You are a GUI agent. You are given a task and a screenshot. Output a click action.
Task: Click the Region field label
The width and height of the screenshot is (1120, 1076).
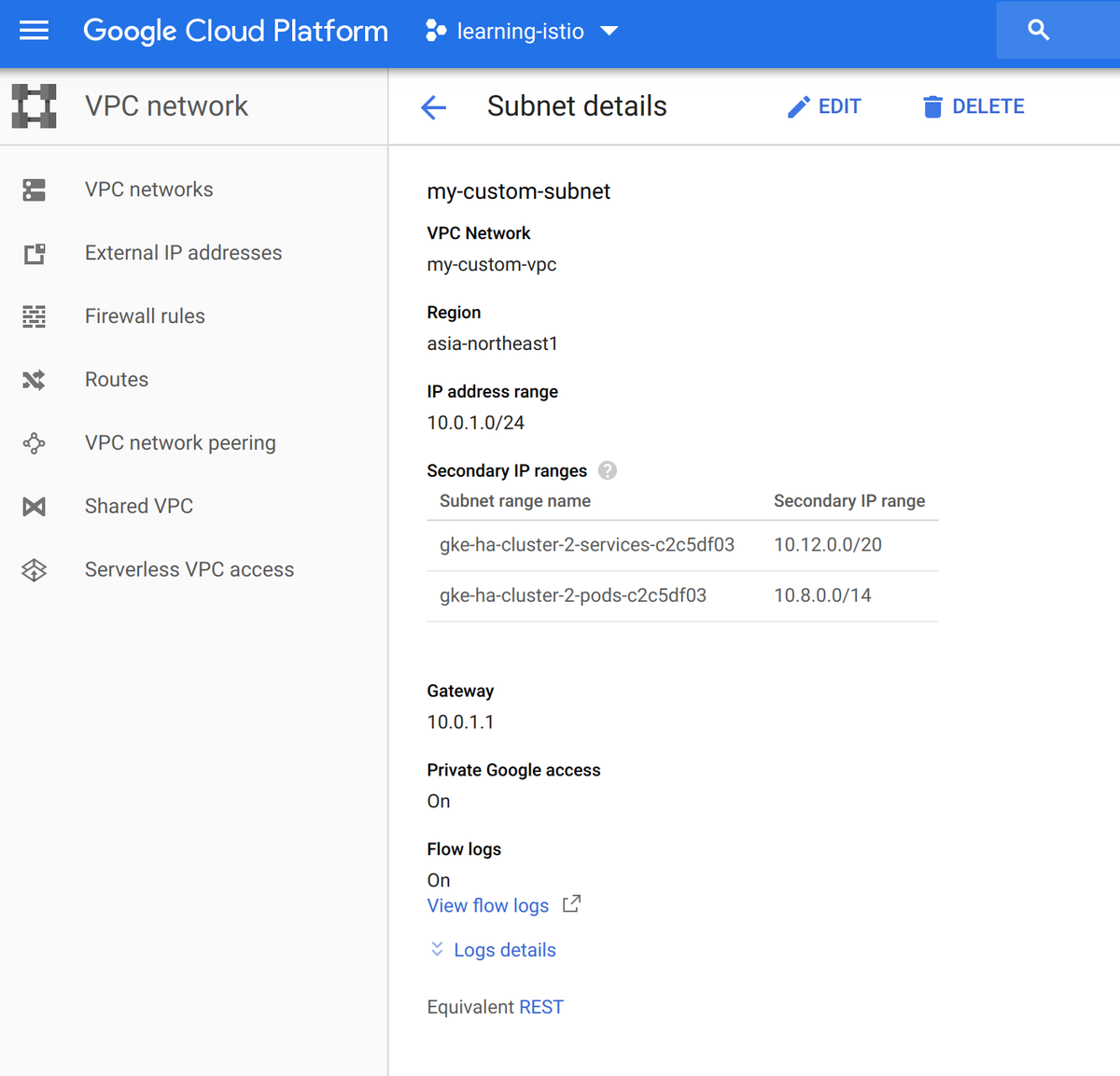coord(455,313)
